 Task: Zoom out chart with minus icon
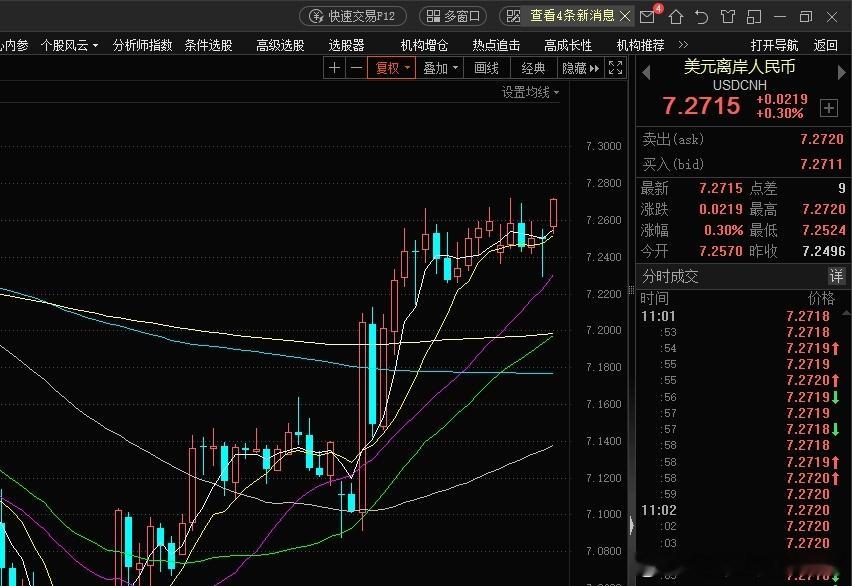(356, 68)
